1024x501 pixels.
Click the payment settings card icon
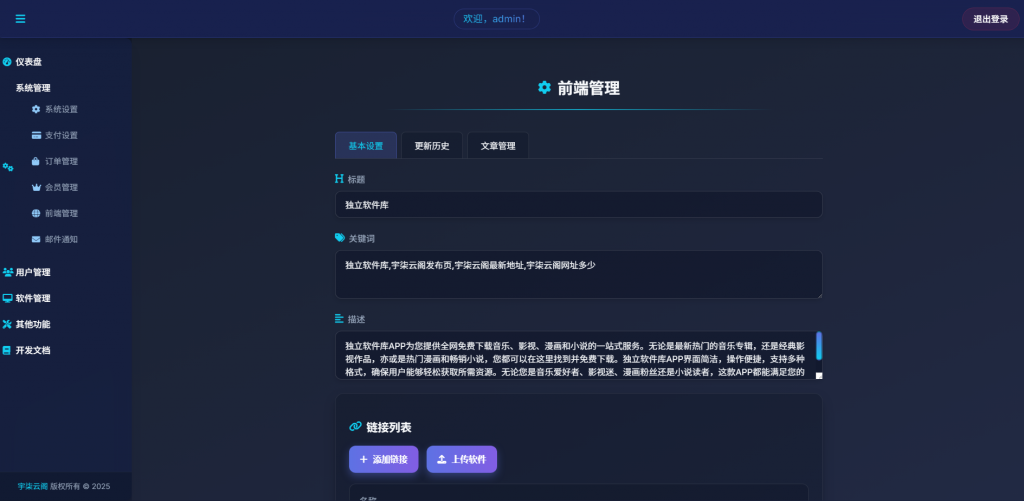pyautogui.click(x=36, y=135)
